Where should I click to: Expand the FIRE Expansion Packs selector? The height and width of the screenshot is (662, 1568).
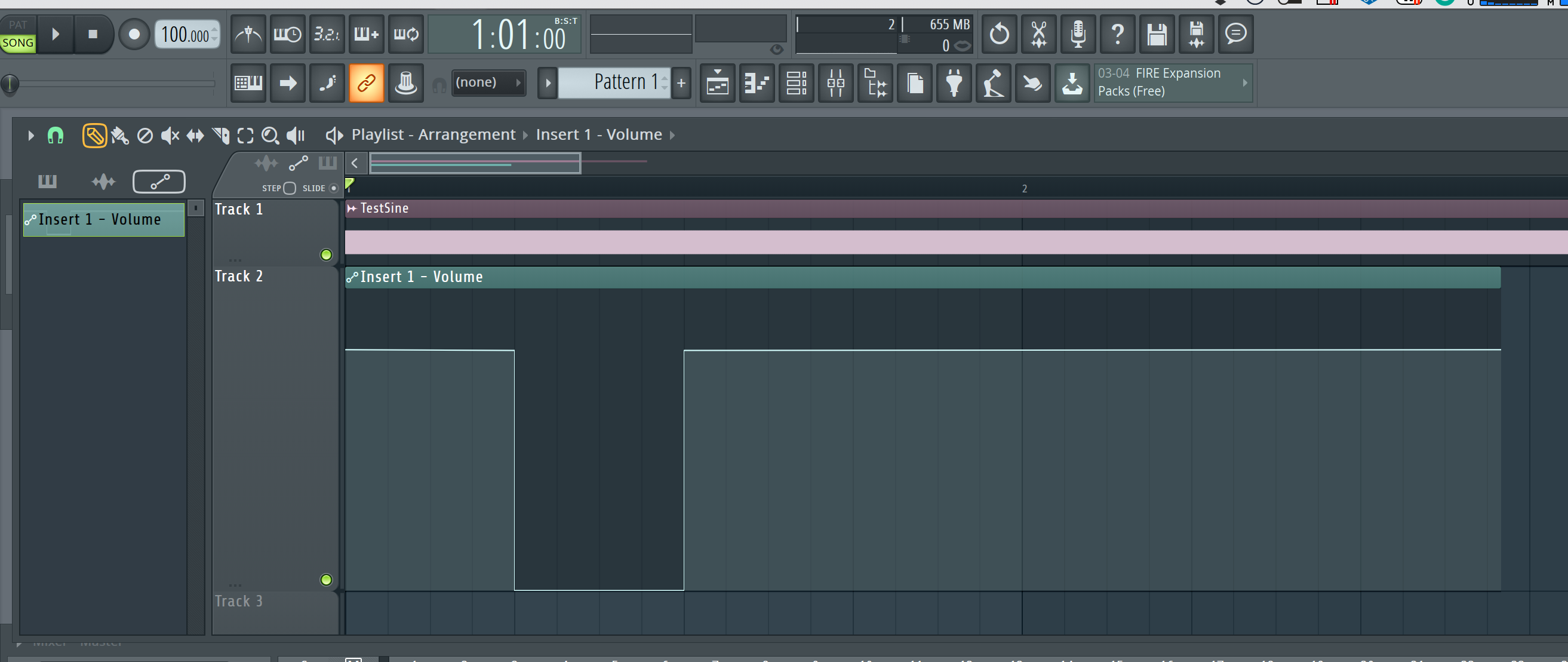coord(1246,83)
